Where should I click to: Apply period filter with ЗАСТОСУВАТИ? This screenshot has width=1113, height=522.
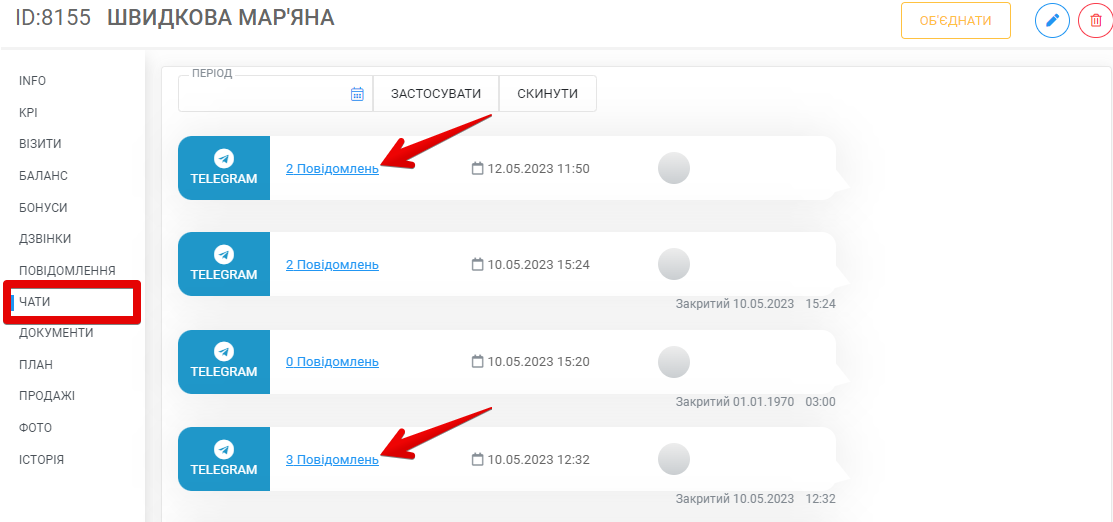pos(436,94)
